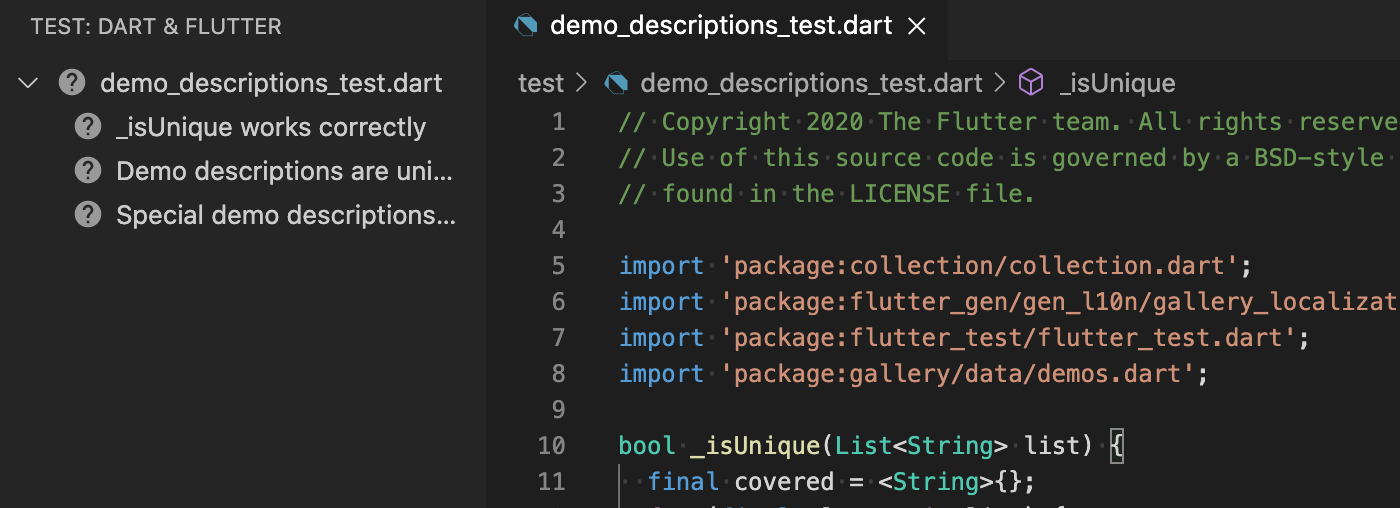Click status icon for 'Special demo descriptions...'

[88, 215]
